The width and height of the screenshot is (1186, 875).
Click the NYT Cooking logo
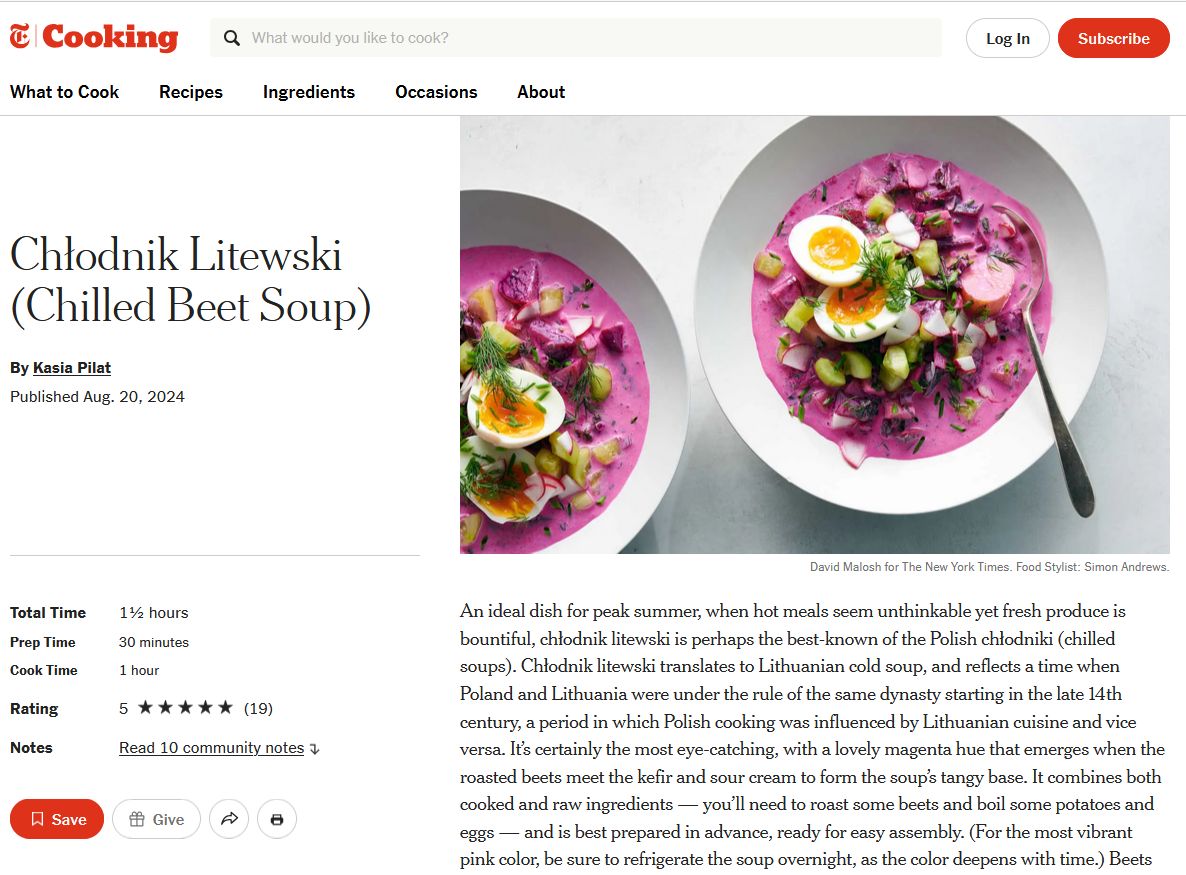pyautogui.click(x=94, y=38)
